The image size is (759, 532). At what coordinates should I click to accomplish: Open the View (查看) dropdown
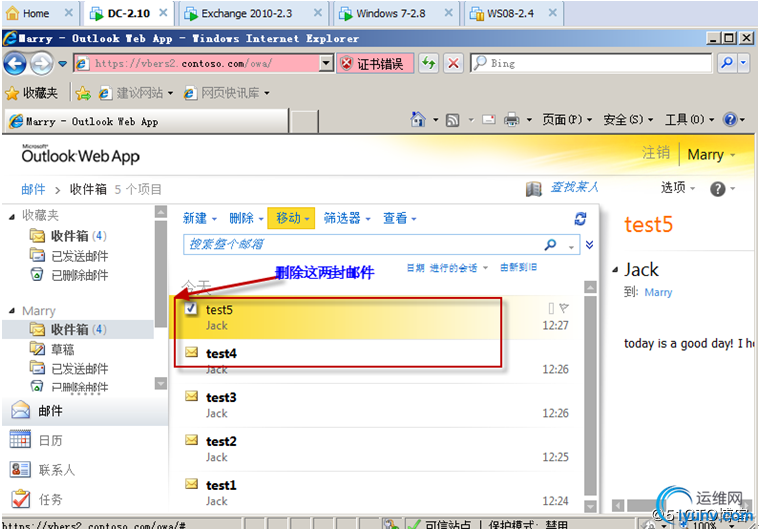399,218
